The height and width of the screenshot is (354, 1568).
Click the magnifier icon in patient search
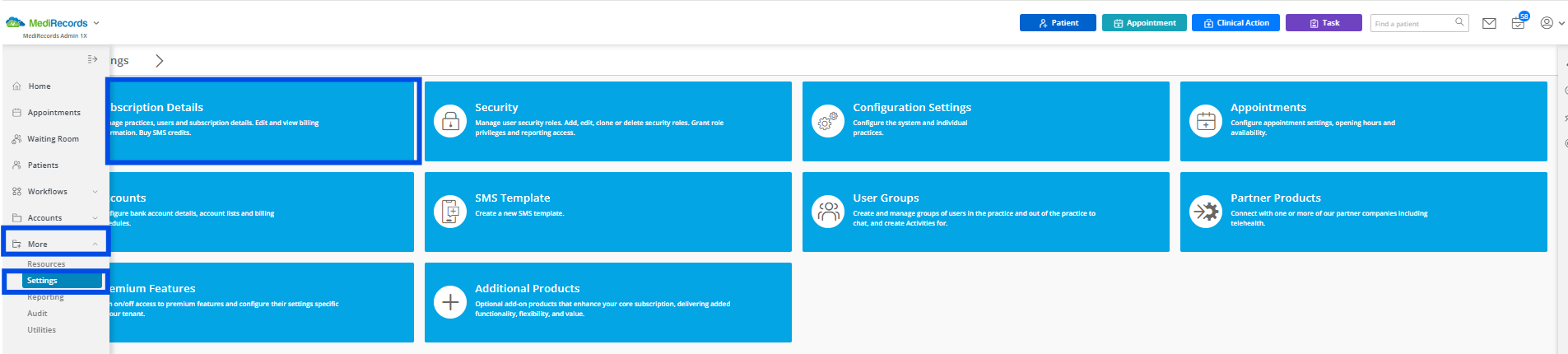point(1459,22)
